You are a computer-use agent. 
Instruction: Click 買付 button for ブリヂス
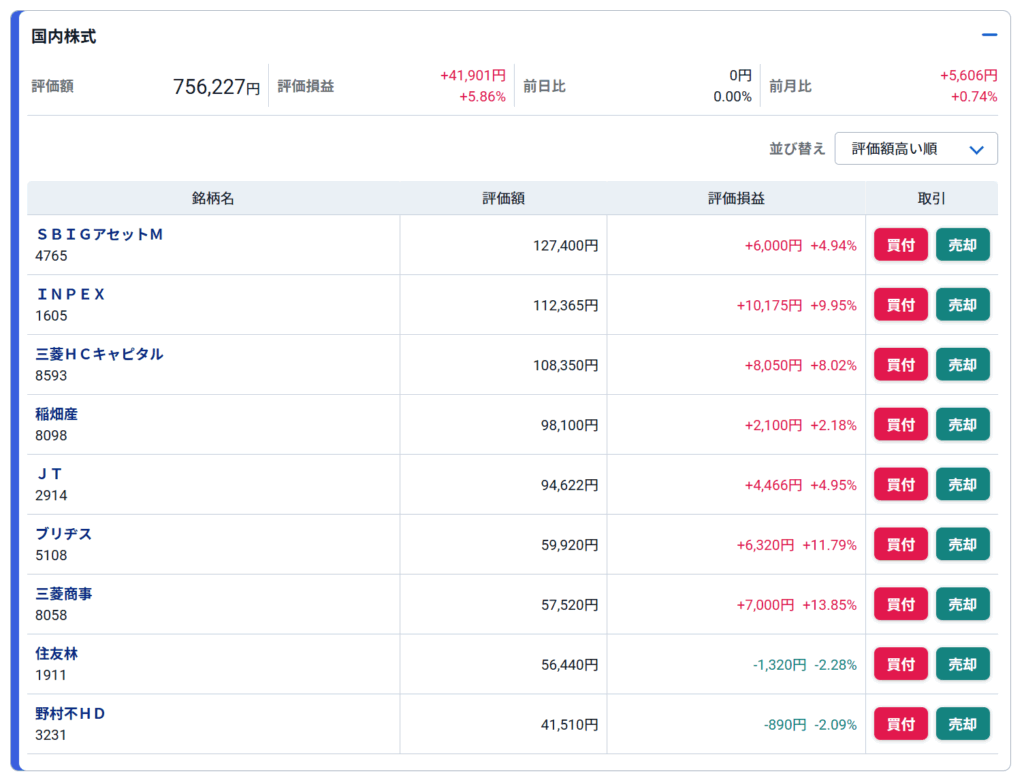tap(901, 545)
